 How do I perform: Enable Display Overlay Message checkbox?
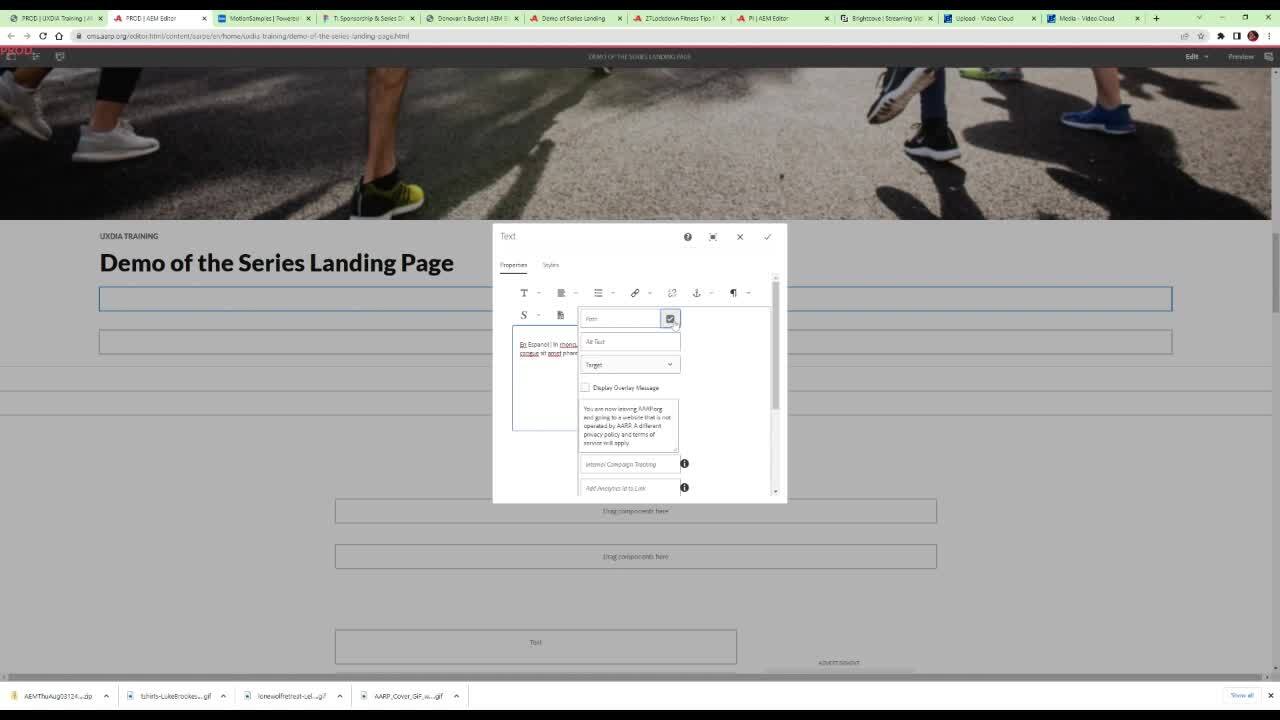click(585, 388)
